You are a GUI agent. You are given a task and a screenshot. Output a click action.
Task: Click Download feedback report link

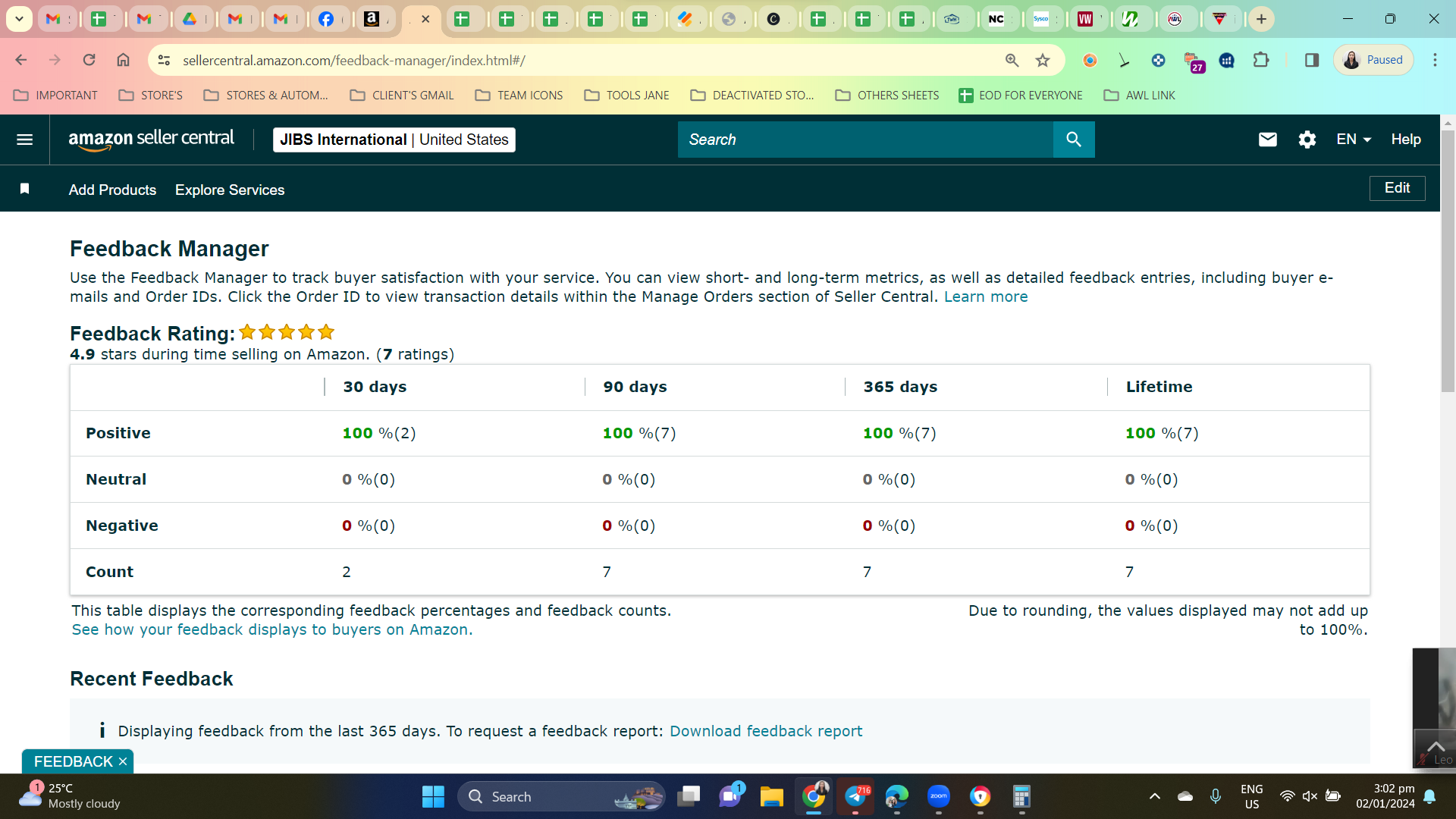point(766,731)
